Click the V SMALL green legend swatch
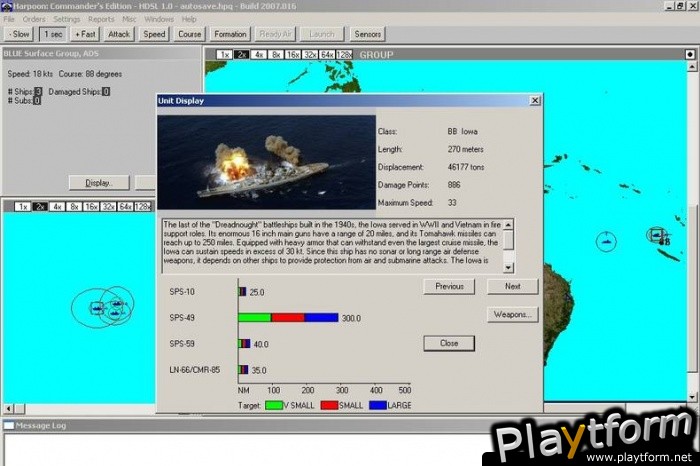 tap(274, 405)
